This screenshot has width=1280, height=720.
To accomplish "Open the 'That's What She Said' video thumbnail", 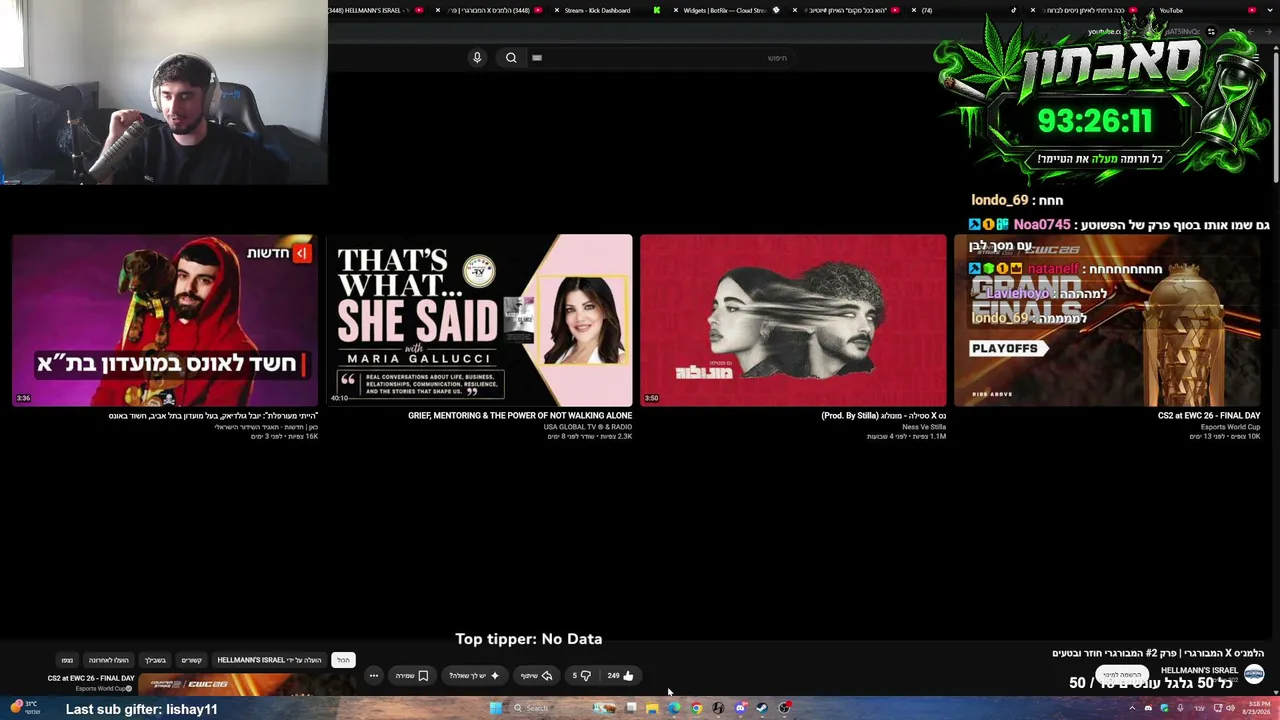I will (x=479, y=320).
